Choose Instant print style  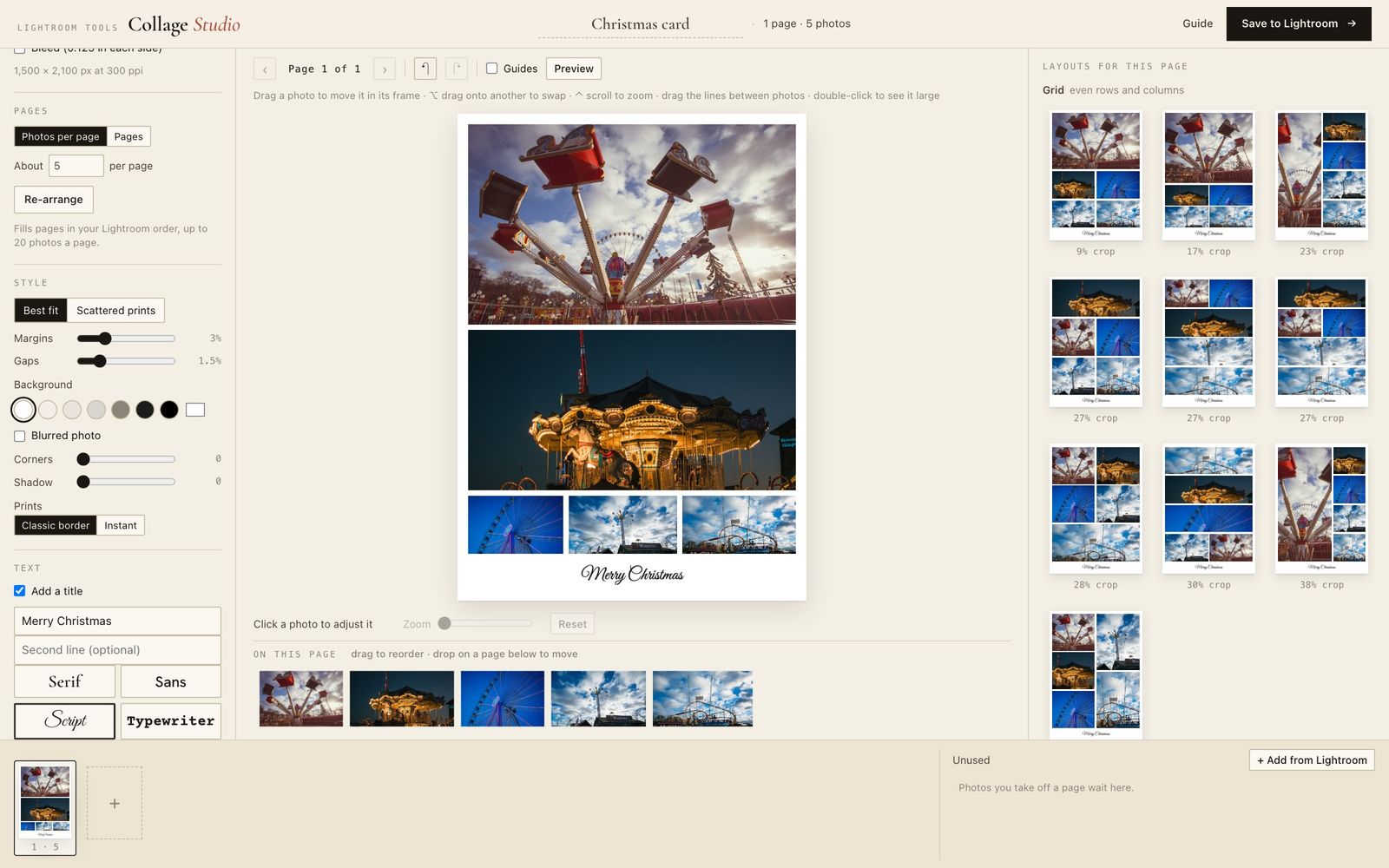point(121,525)
